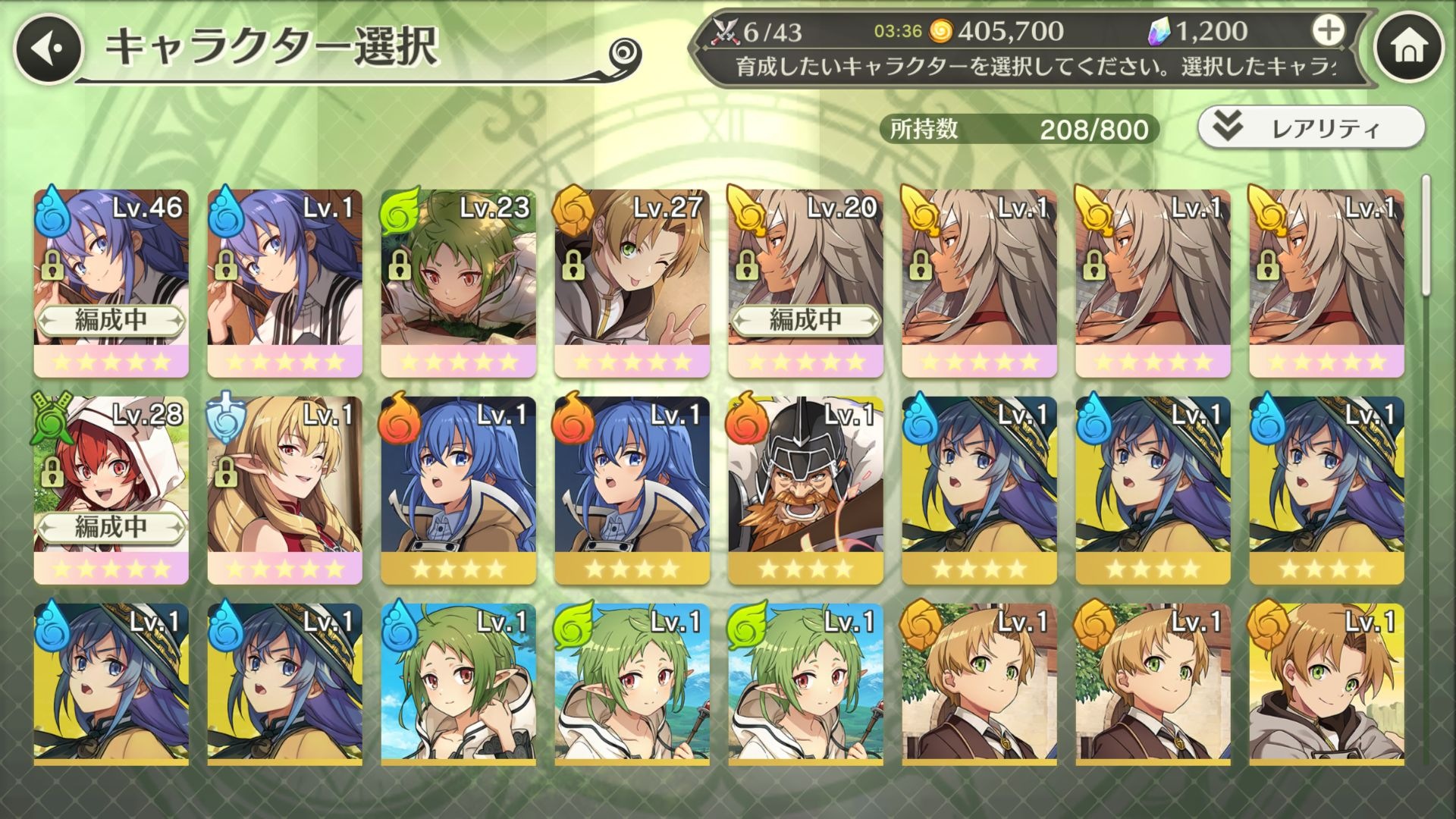Image resolution: width=1456 pixels, height=819 pixels.
Task: Select the Lv.20 dark-skinned warrior card
Action: coord(805,283)
